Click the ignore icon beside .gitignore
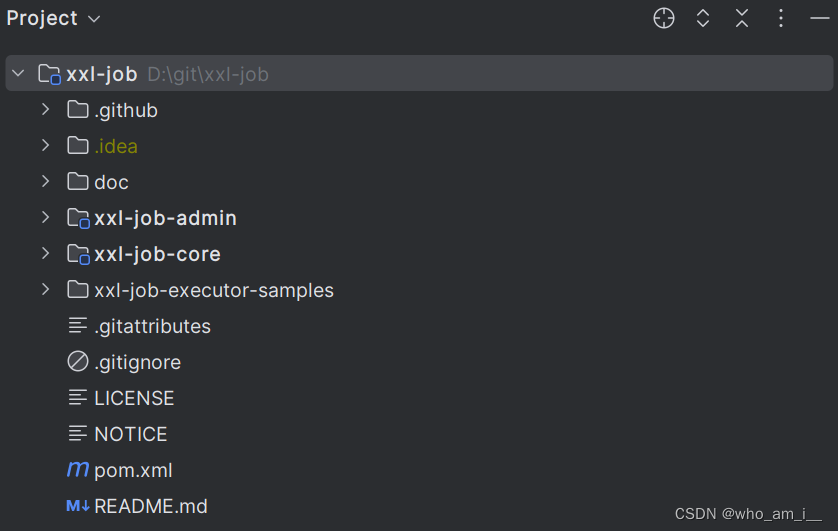Image resolution: width=838 pixels, height=531 pixels. click(x=78, y=362)
